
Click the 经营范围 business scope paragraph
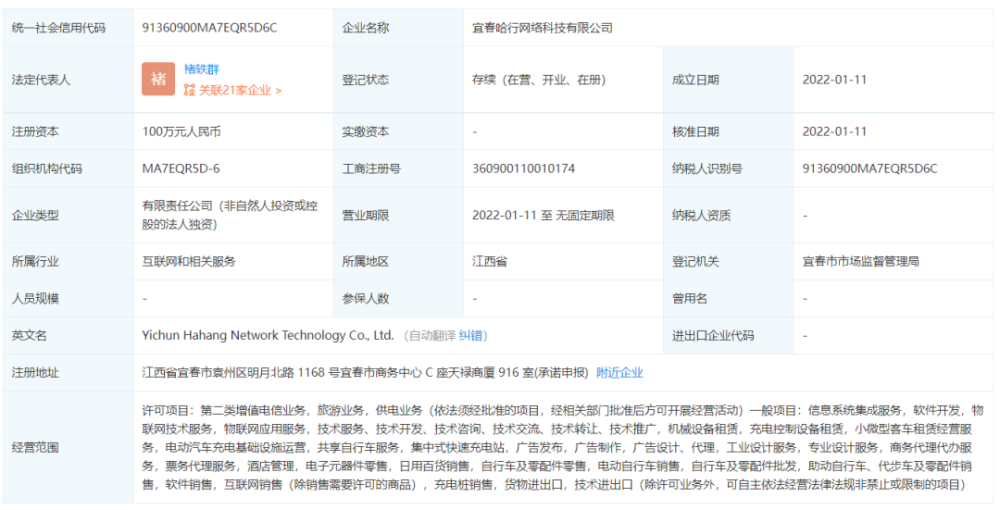[x=562, y=447]
